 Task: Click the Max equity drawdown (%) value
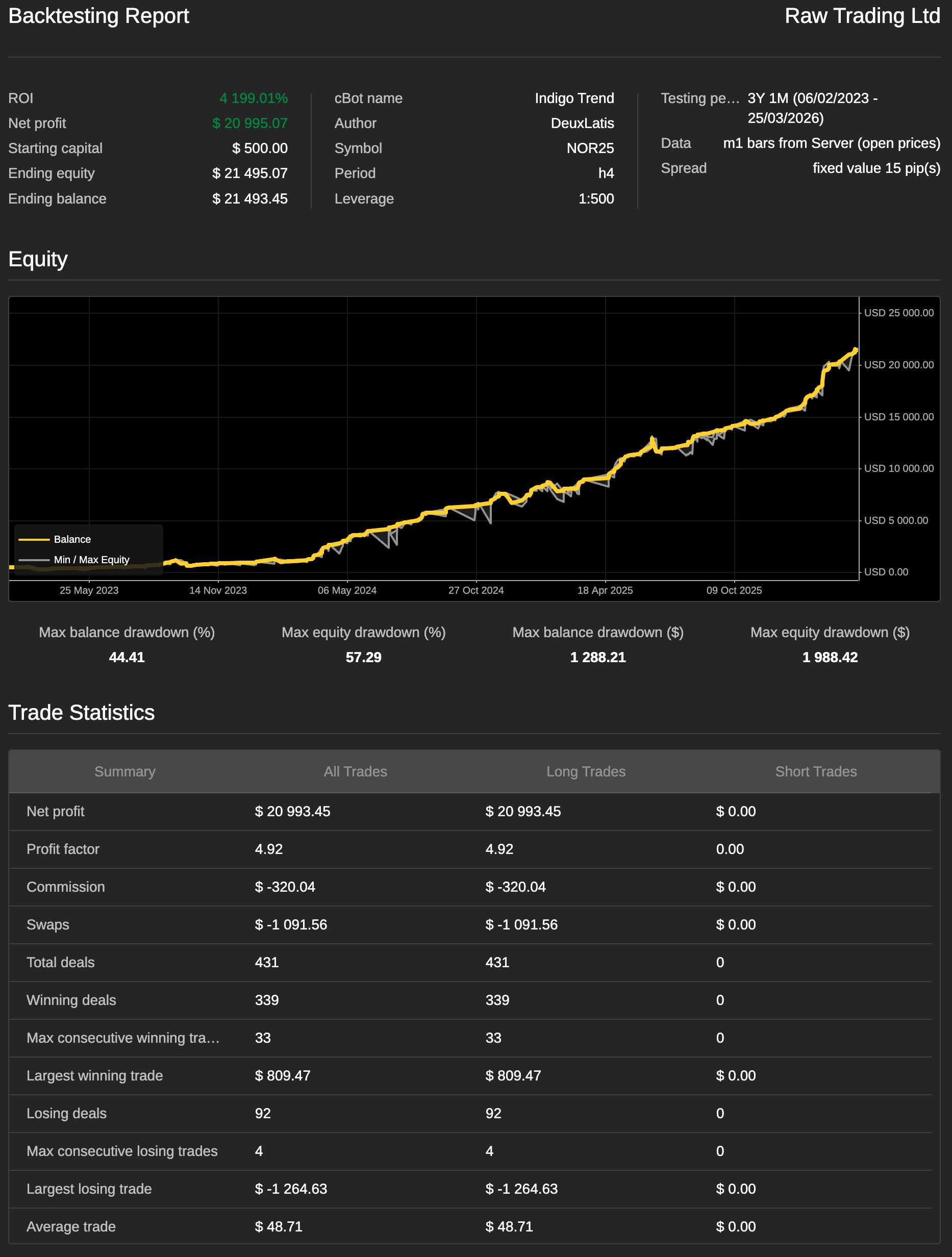(x=363, y=657)
